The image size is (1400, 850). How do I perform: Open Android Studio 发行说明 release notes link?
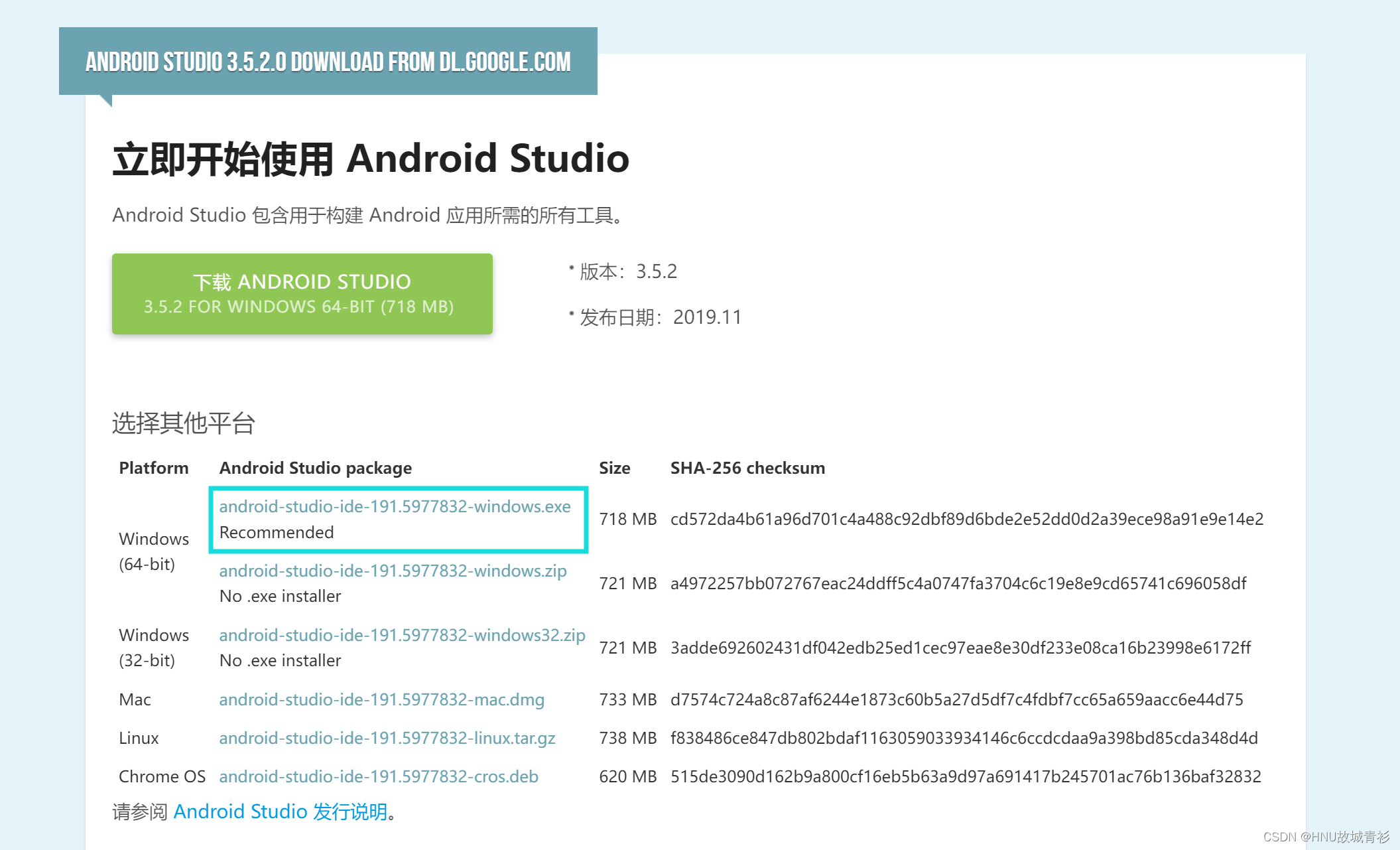[280, 812]
